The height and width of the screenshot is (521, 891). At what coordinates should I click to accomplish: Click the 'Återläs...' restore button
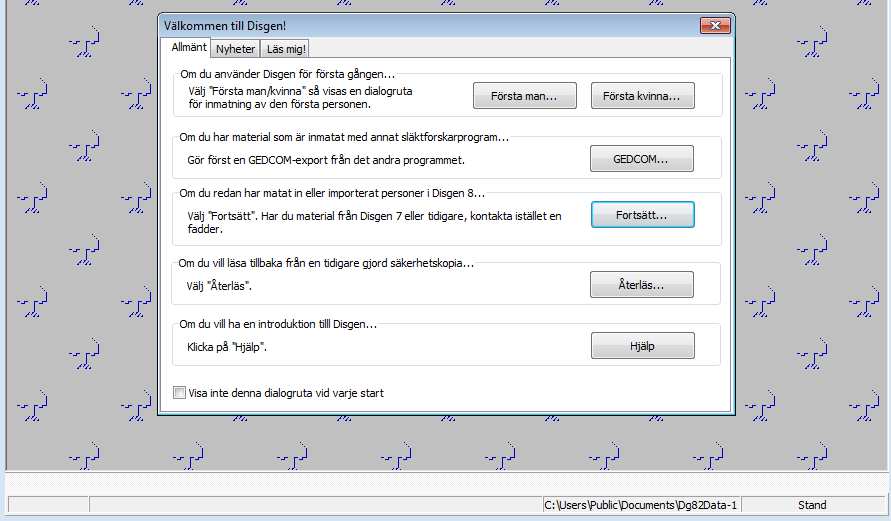click(642, 285)
